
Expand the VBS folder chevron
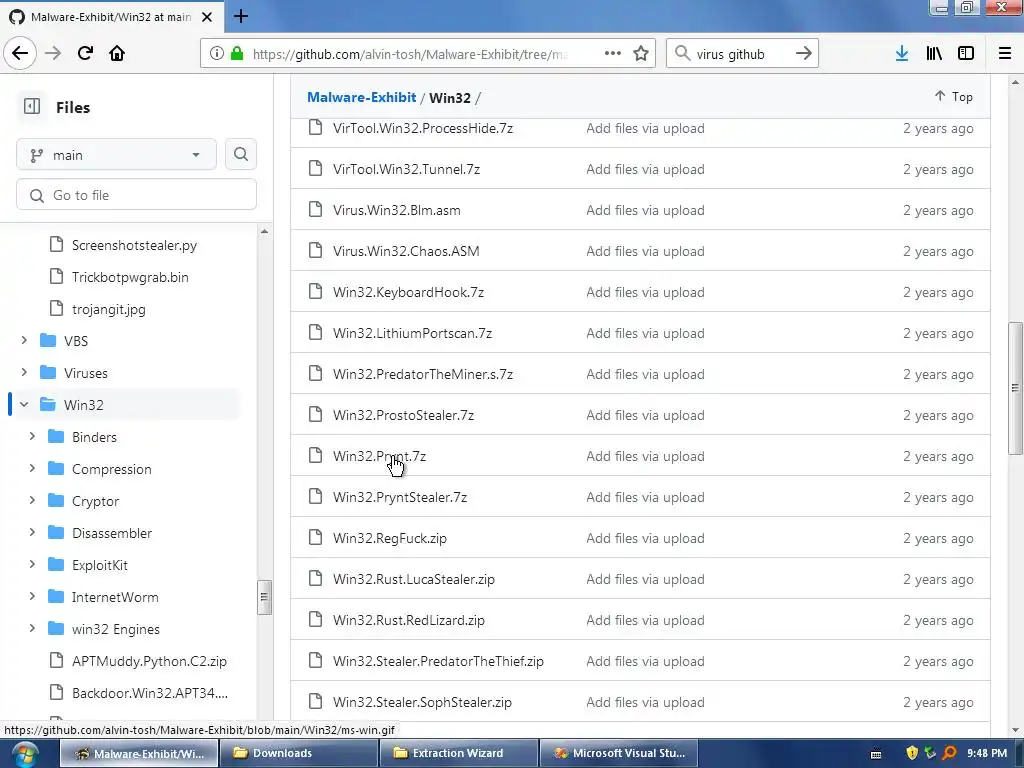(x=24, y=340)
